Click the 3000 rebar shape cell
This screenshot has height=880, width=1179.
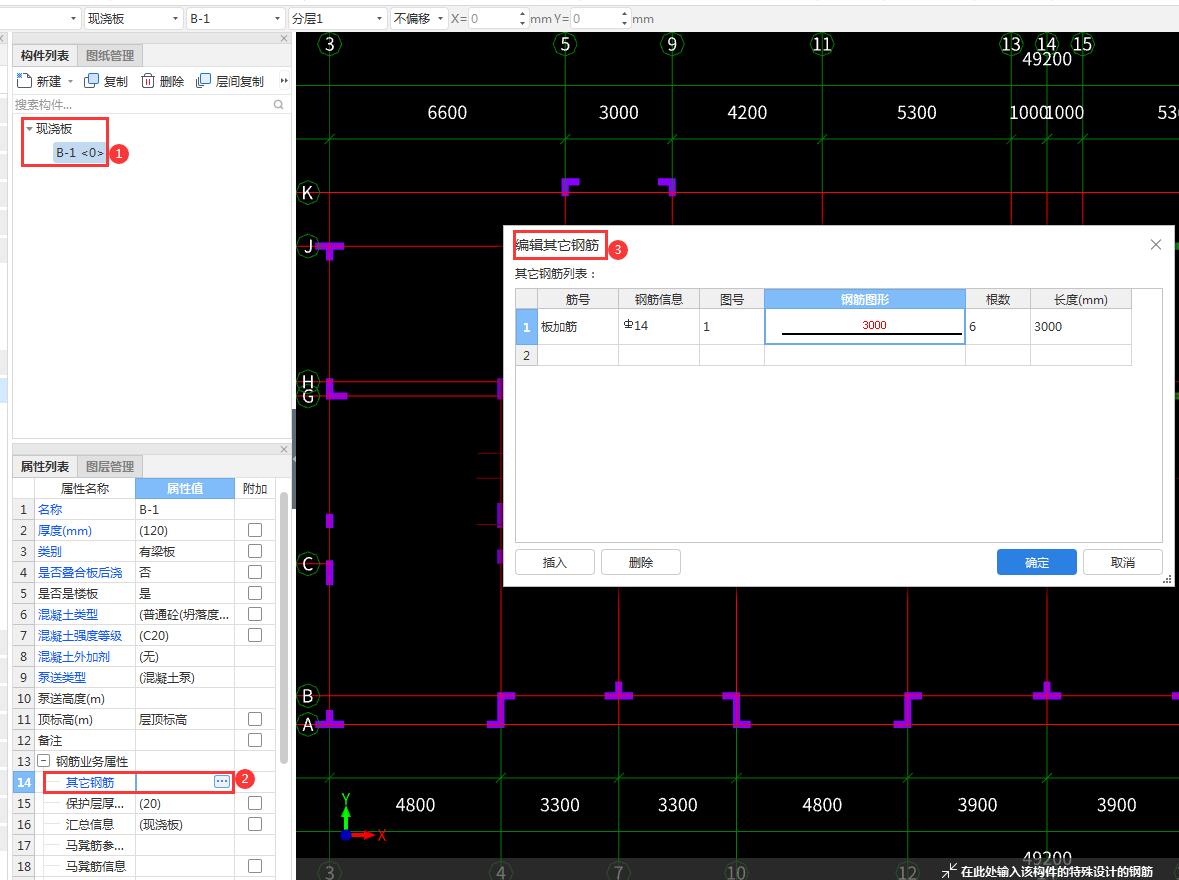tap(865, 326)
